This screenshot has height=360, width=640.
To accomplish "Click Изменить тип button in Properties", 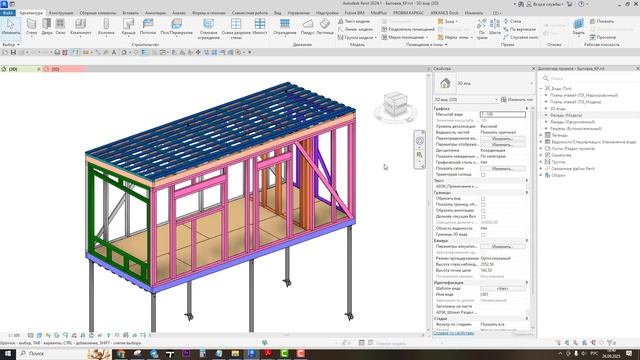I will coord(517,100).
